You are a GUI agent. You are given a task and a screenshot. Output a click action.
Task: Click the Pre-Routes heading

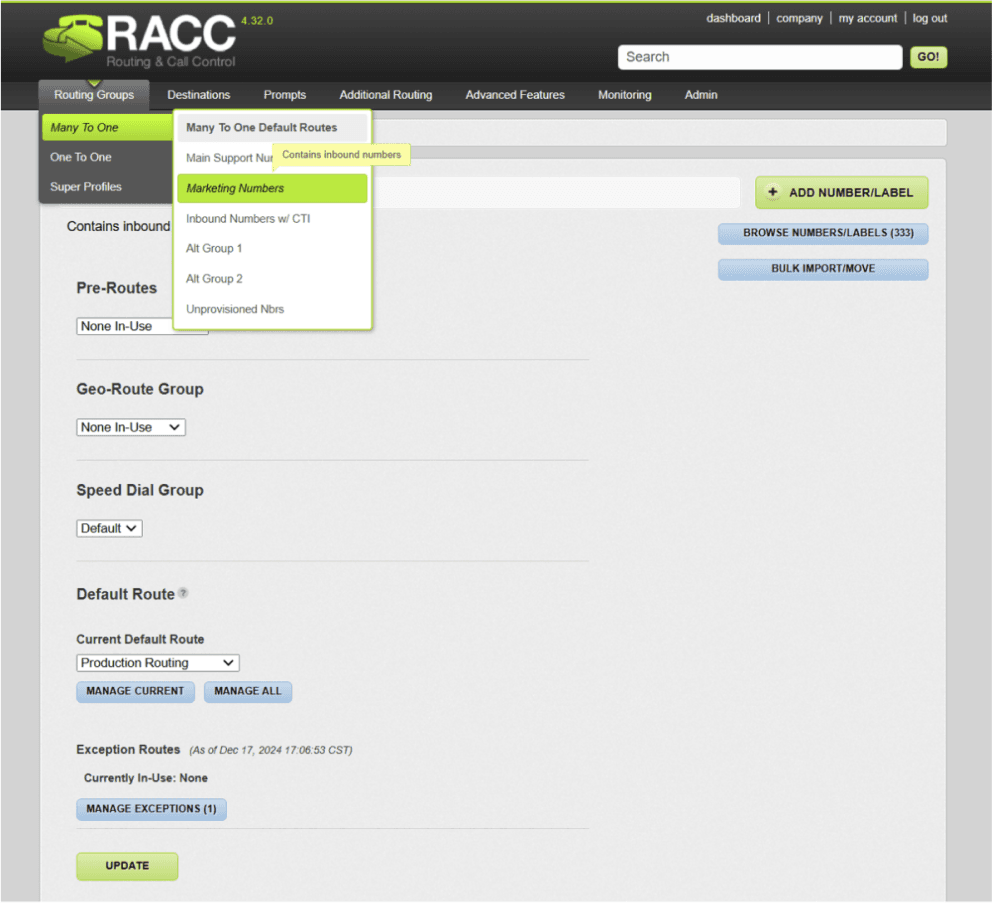tap(116, 289)
